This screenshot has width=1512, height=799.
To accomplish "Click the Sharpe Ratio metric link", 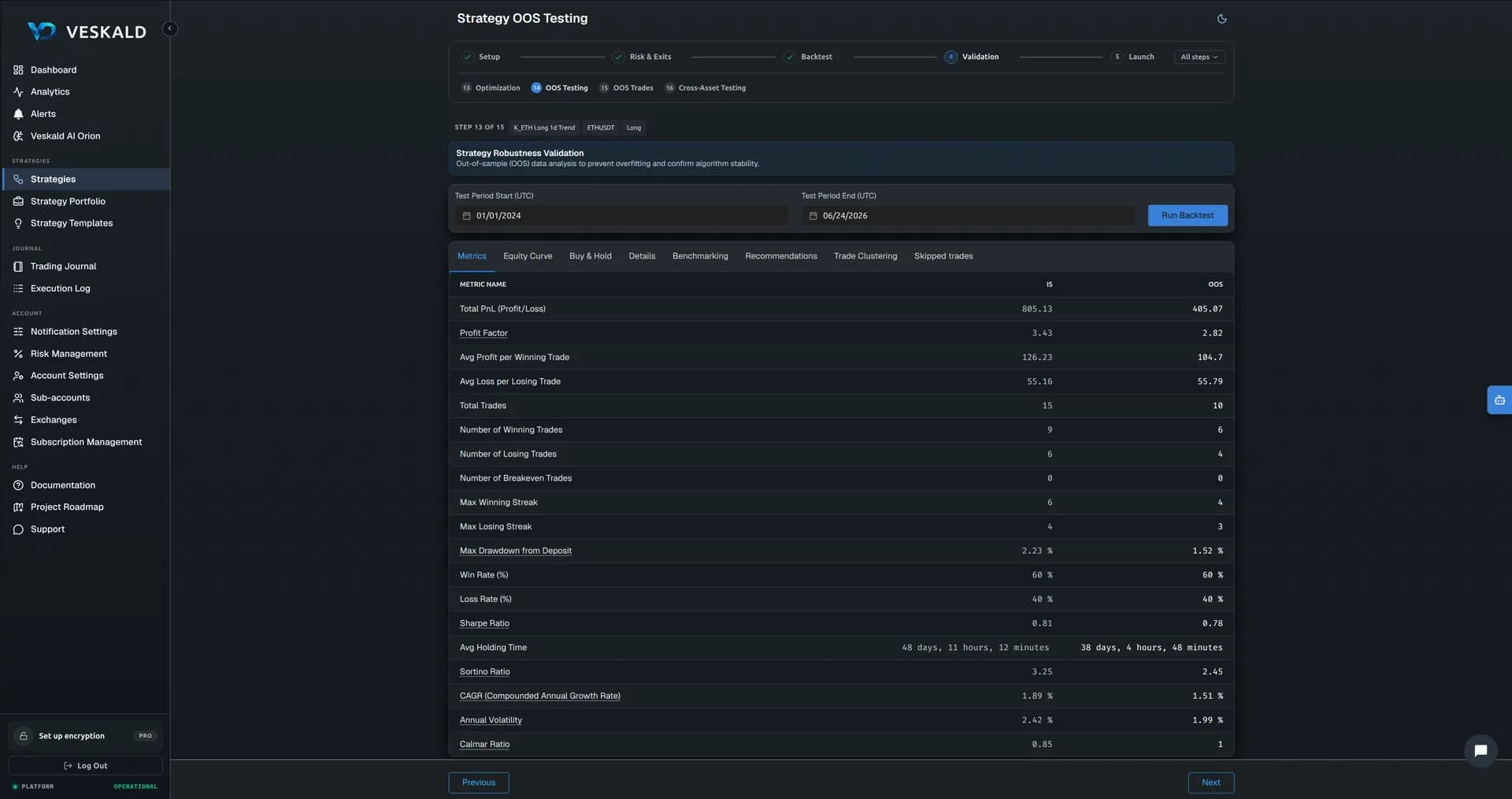I will point(484,623).
